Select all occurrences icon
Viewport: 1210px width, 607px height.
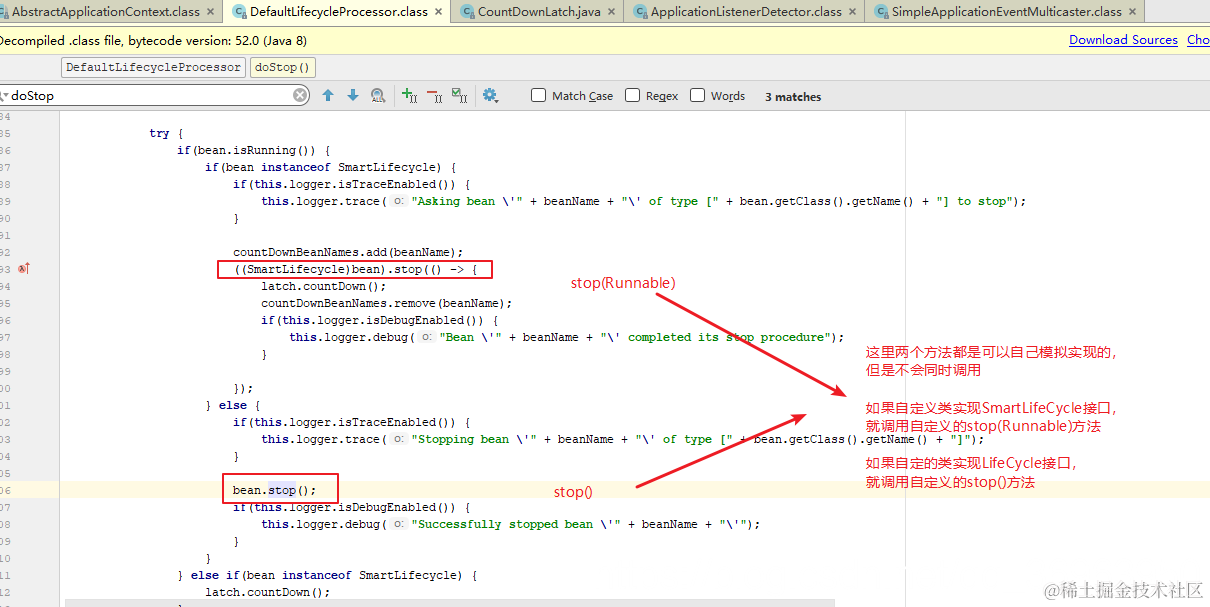(x=459, y=95)
